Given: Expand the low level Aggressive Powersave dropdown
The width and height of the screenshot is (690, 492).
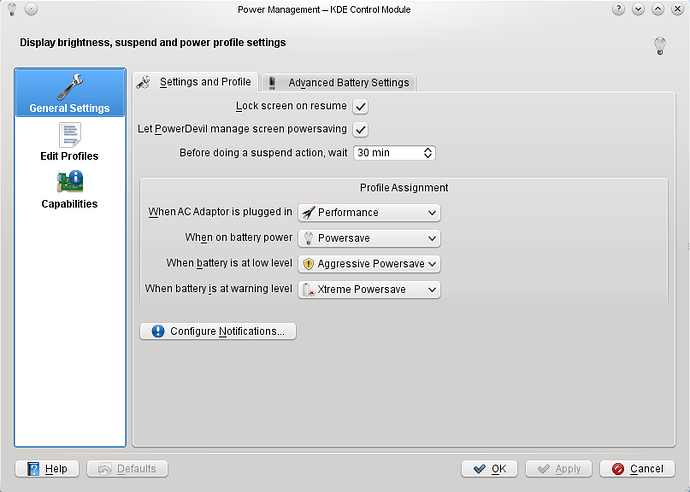Looking at the screenshot, I should point(369,264).
